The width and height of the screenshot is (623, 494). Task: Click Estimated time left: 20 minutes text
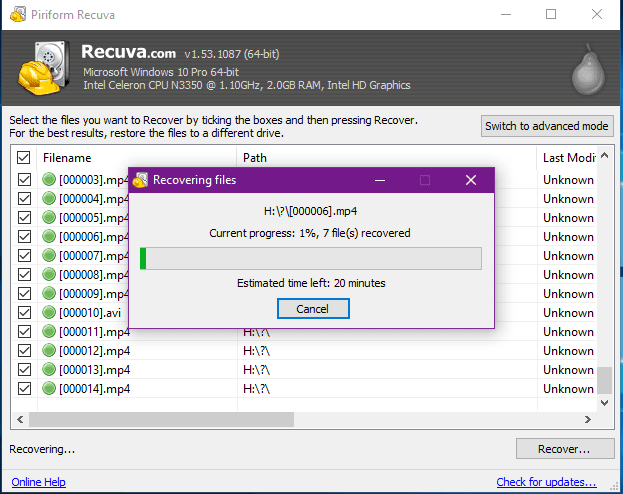pos(311,283)
